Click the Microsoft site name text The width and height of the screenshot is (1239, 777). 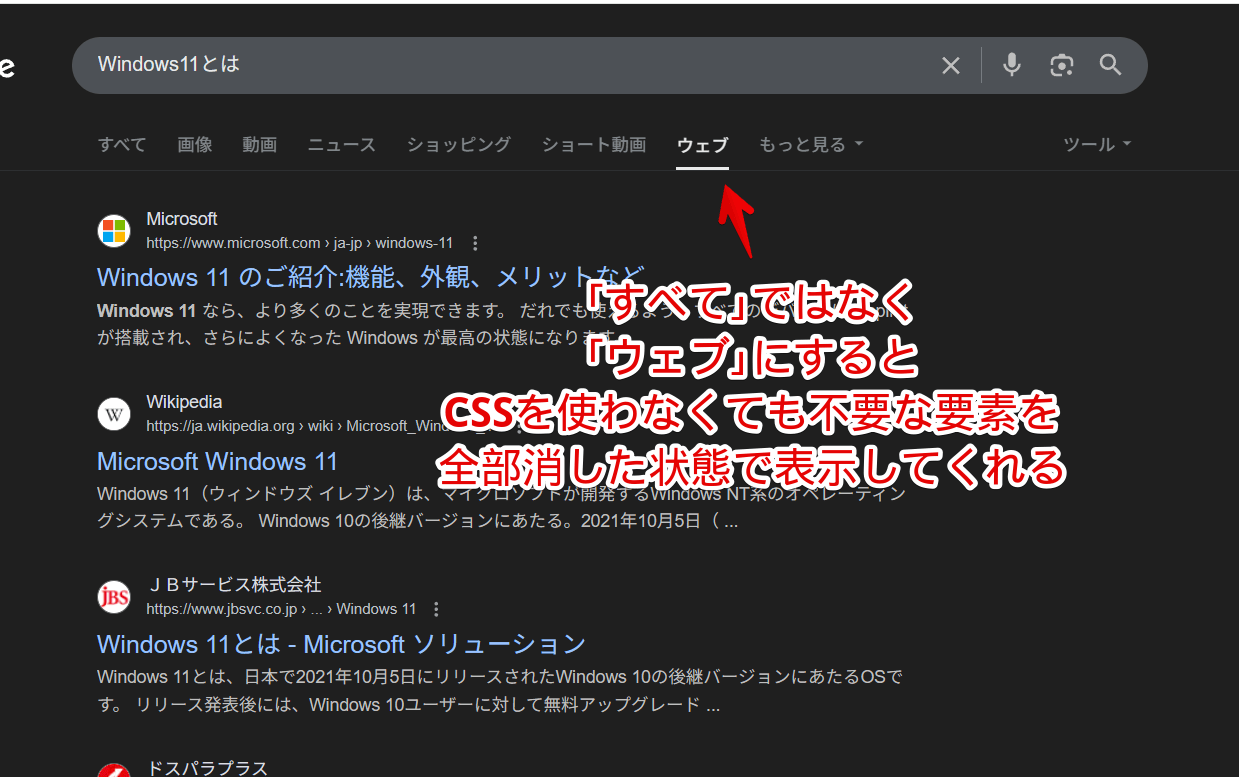[182, 219]
